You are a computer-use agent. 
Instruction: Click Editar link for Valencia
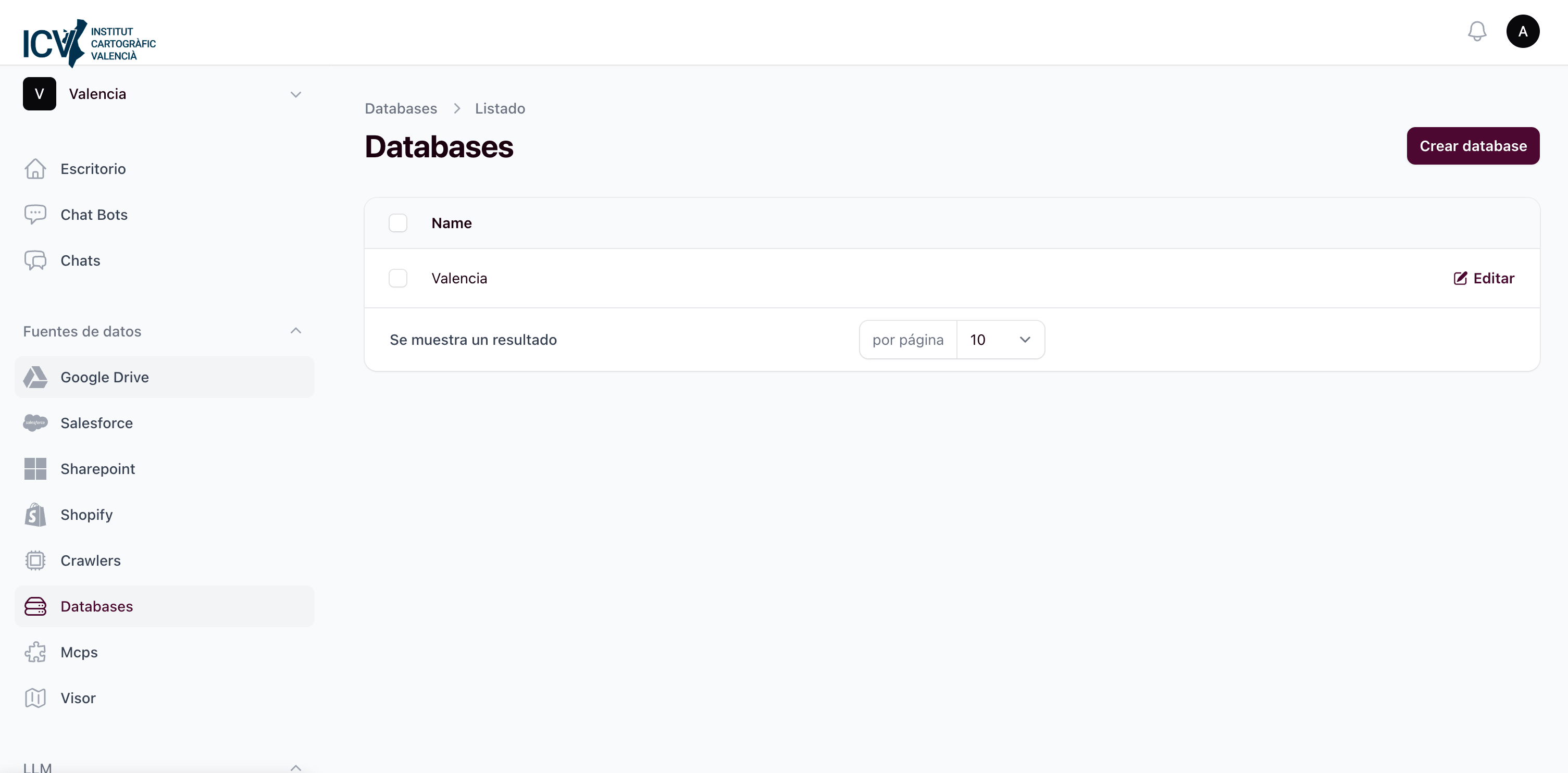(x=1484, y=278)
